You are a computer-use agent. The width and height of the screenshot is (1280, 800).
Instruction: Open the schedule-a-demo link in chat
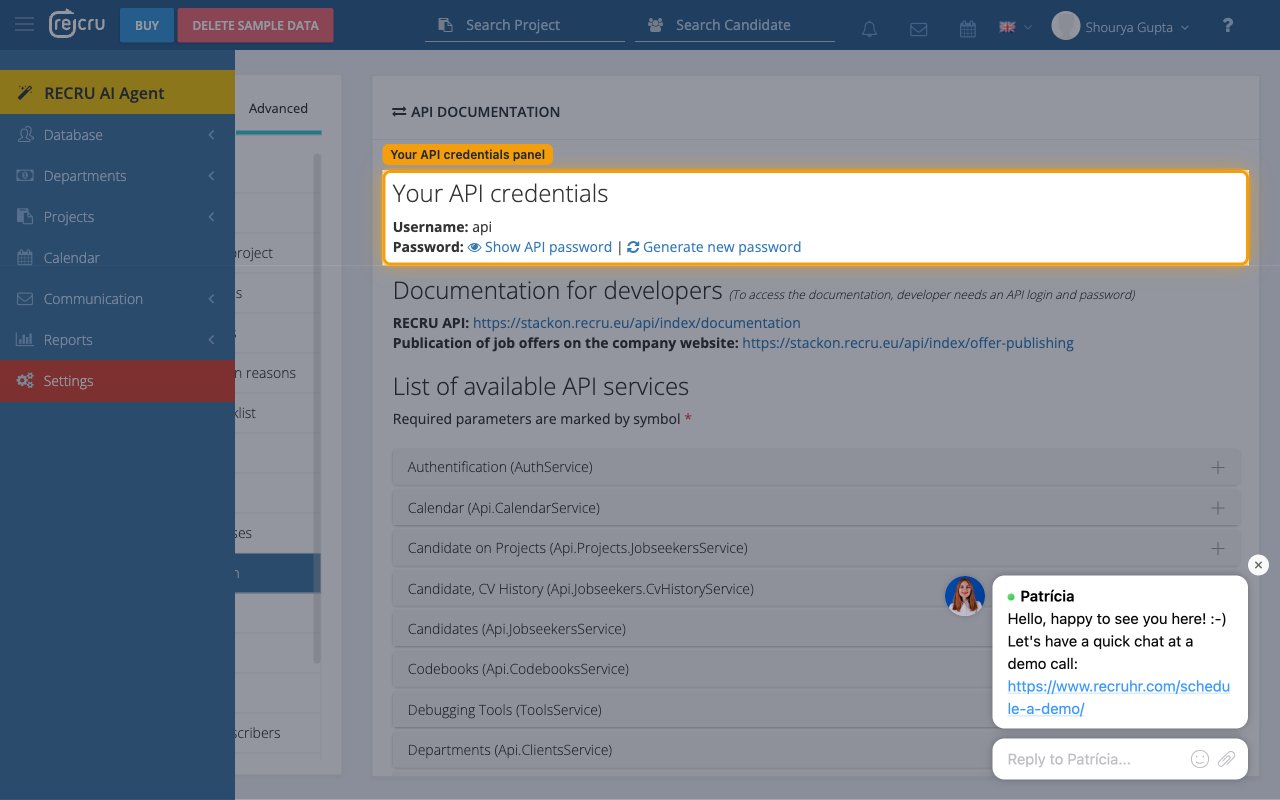(1118, 698)
